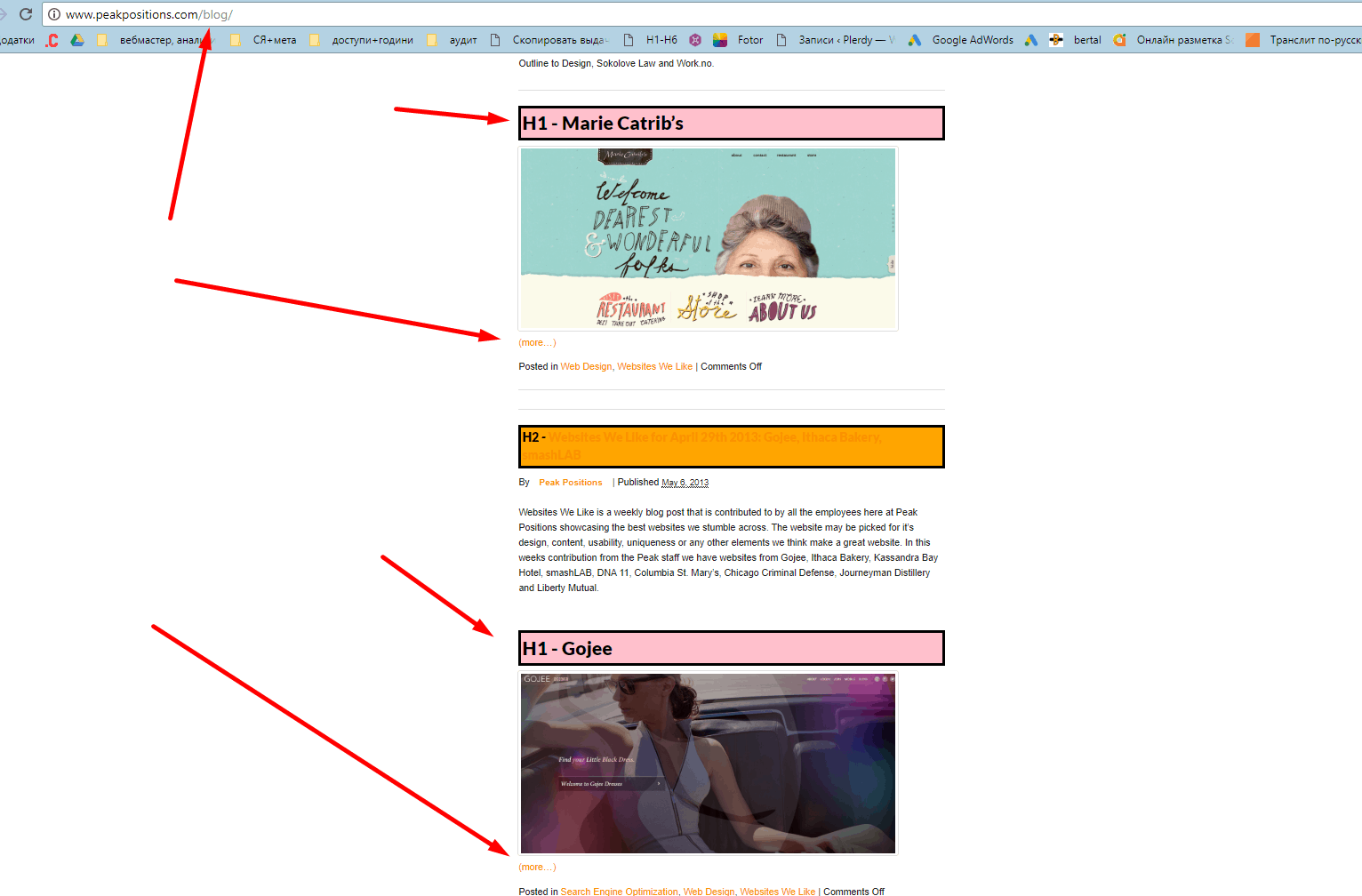Screen dimensions: 1362x896
Task: Click the Записи Plerdy bookmark page icon
Action: (781, 39)
